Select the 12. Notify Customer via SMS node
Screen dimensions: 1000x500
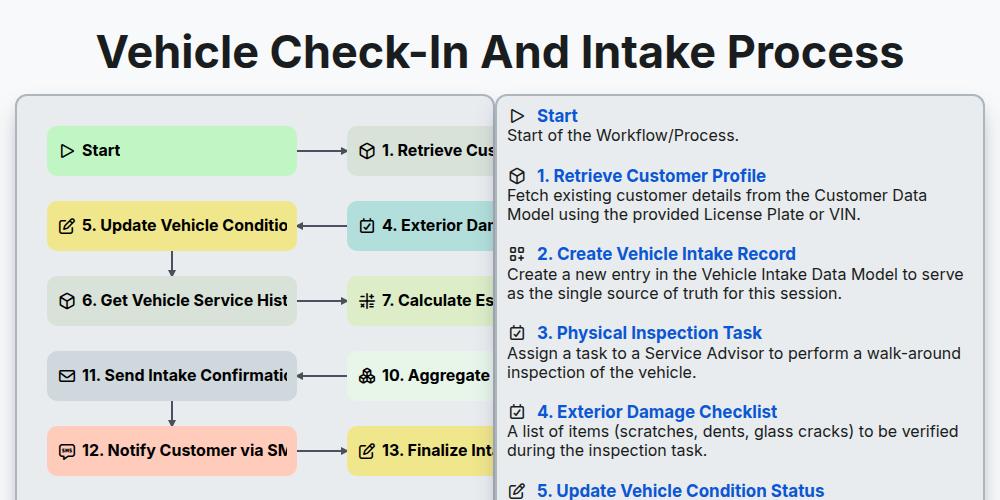[x=172, y=452]
